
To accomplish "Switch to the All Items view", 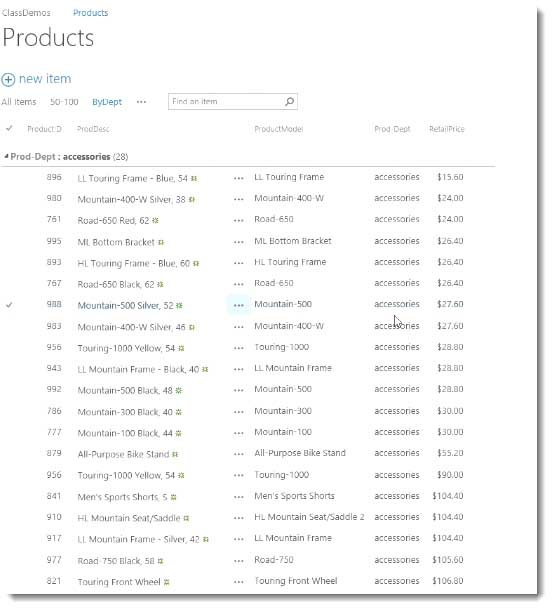I will 19,102.
